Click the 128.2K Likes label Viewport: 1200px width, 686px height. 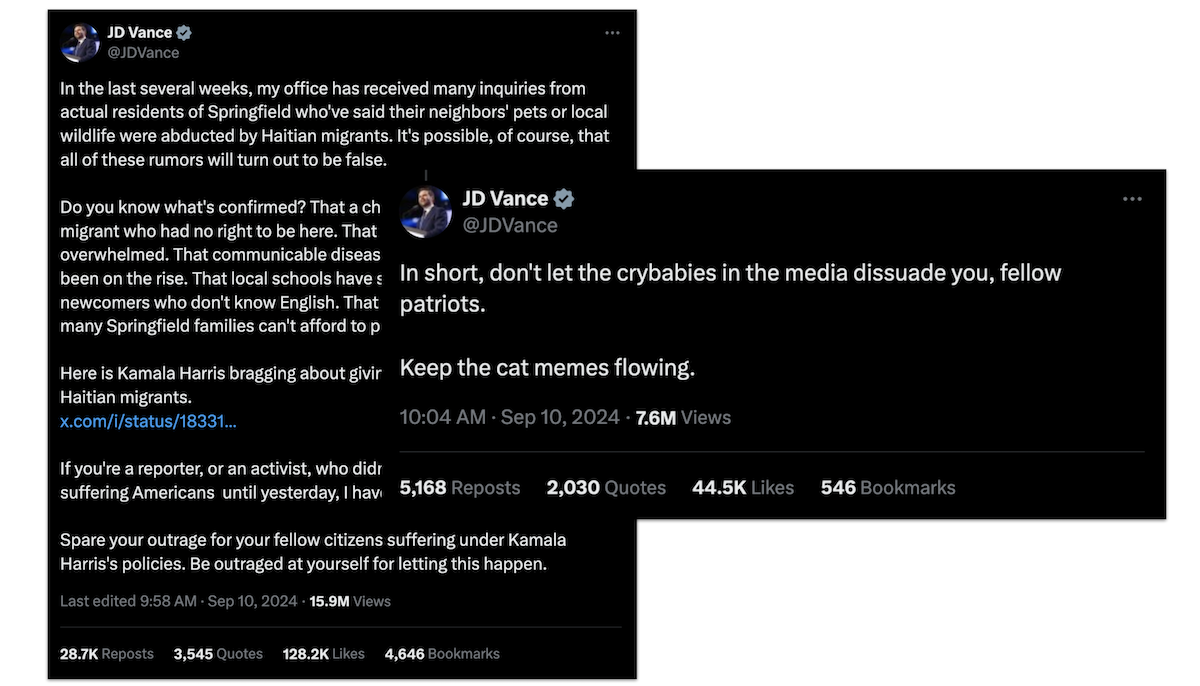(323, 653)
